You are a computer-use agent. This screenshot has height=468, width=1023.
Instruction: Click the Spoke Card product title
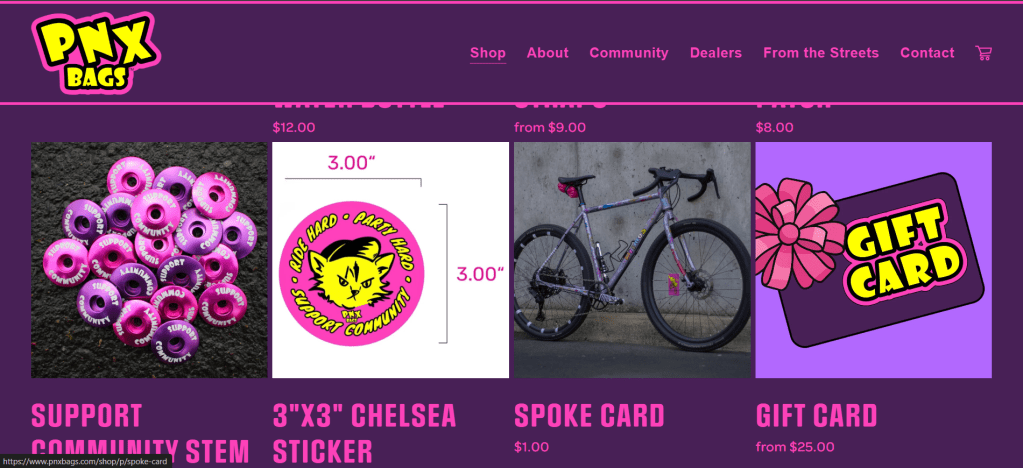click(x=589, y=416)
